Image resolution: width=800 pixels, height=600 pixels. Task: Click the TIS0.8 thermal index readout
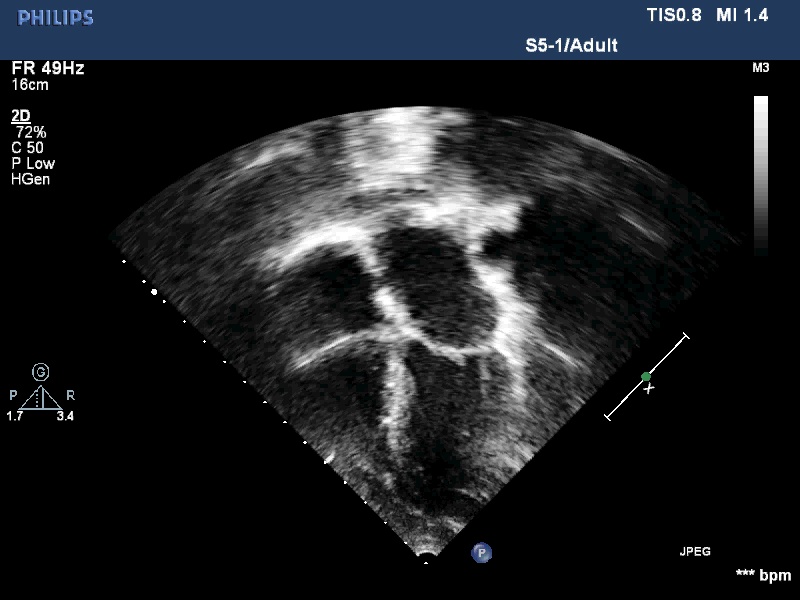coord(675,16)
